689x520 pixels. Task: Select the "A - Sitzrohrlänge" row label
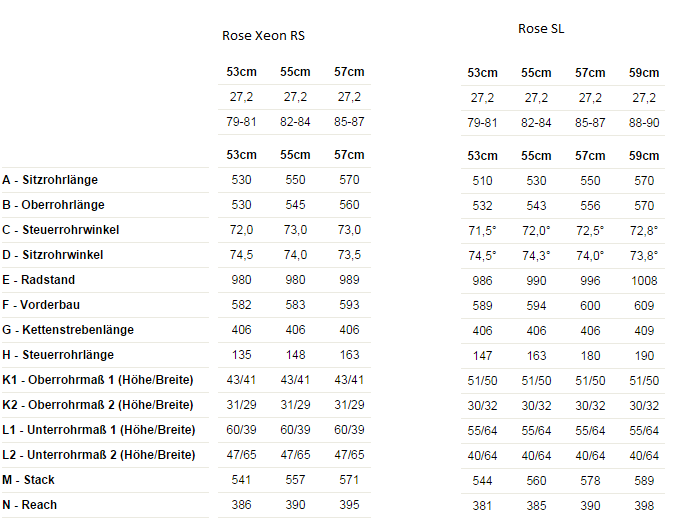click(x=50, y=180)
